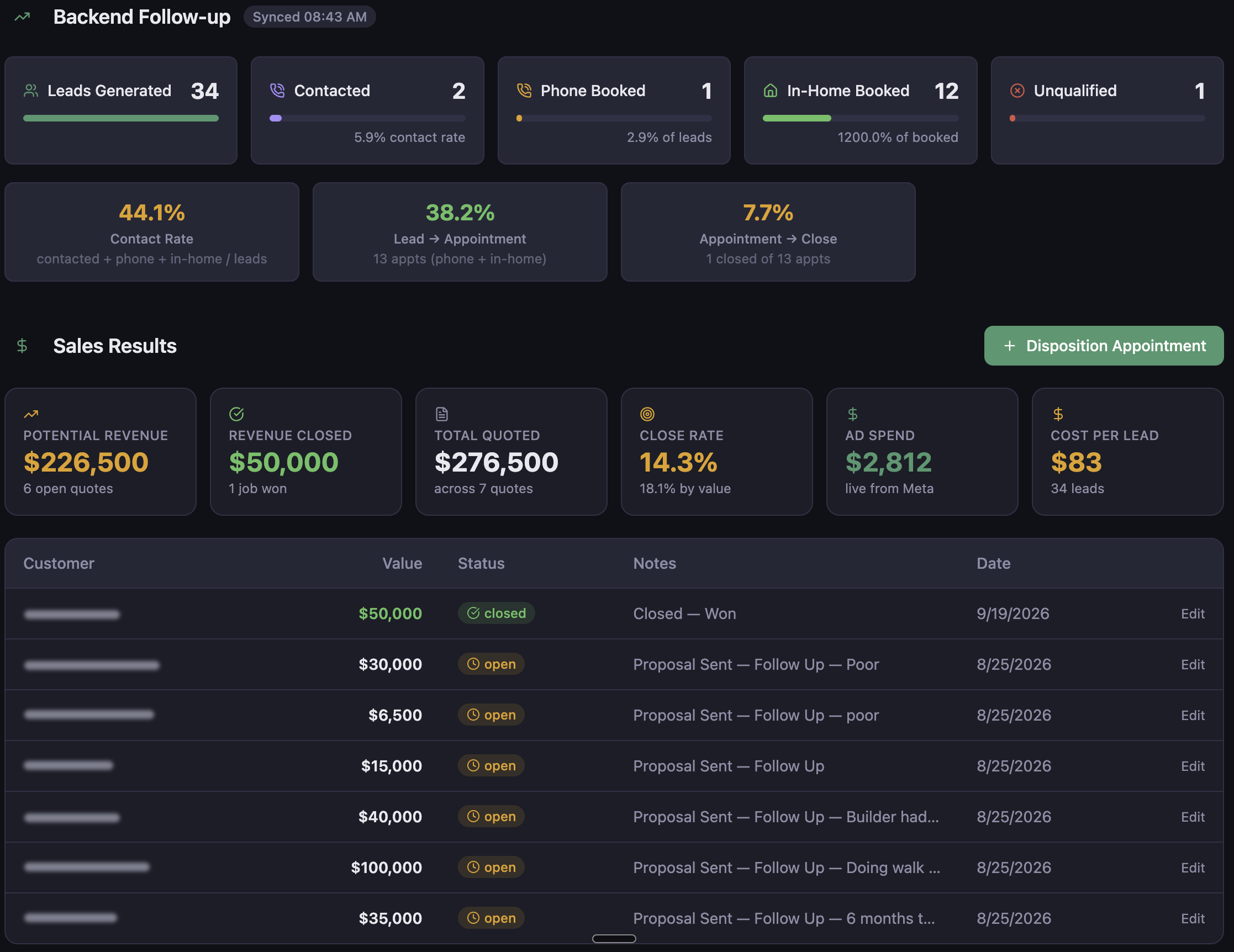Click the $276,500 total quoted value
Viewport: 1234px width, 952px height.
coord(496,462)
